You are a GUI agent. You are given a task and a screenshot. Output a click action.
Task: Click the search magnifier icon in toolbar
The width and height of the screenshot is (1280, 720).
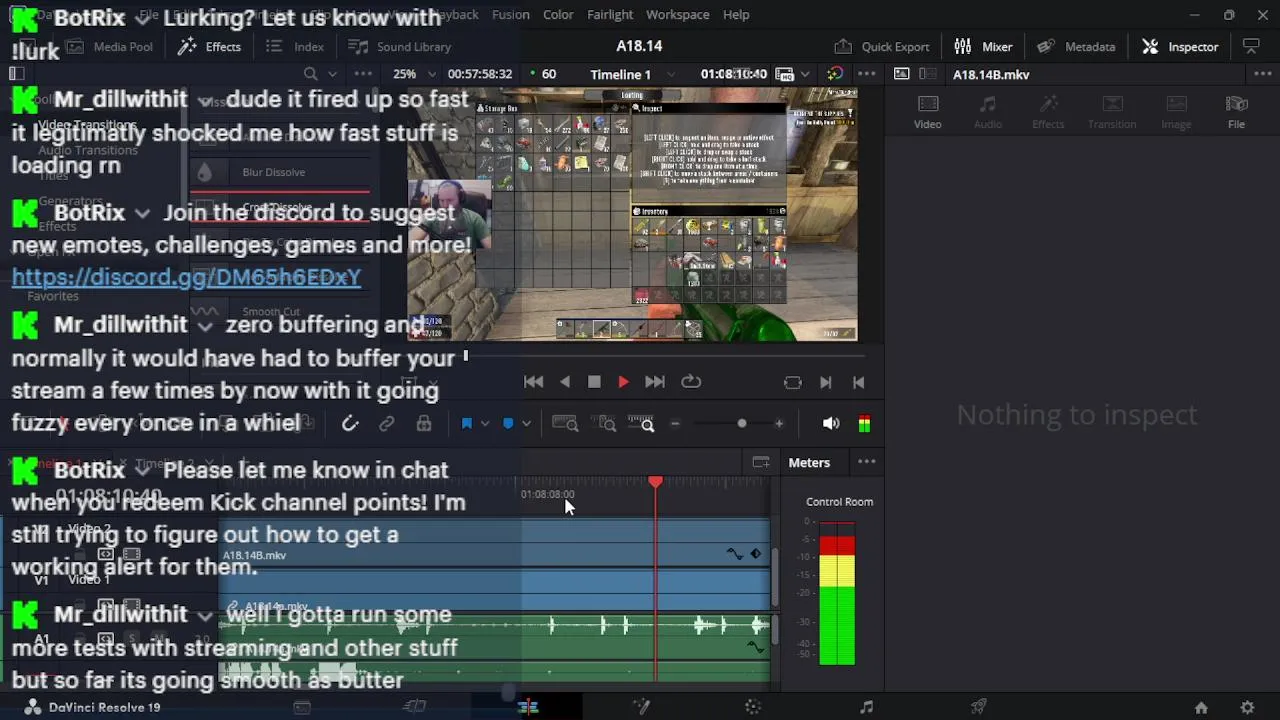(311, 74)
